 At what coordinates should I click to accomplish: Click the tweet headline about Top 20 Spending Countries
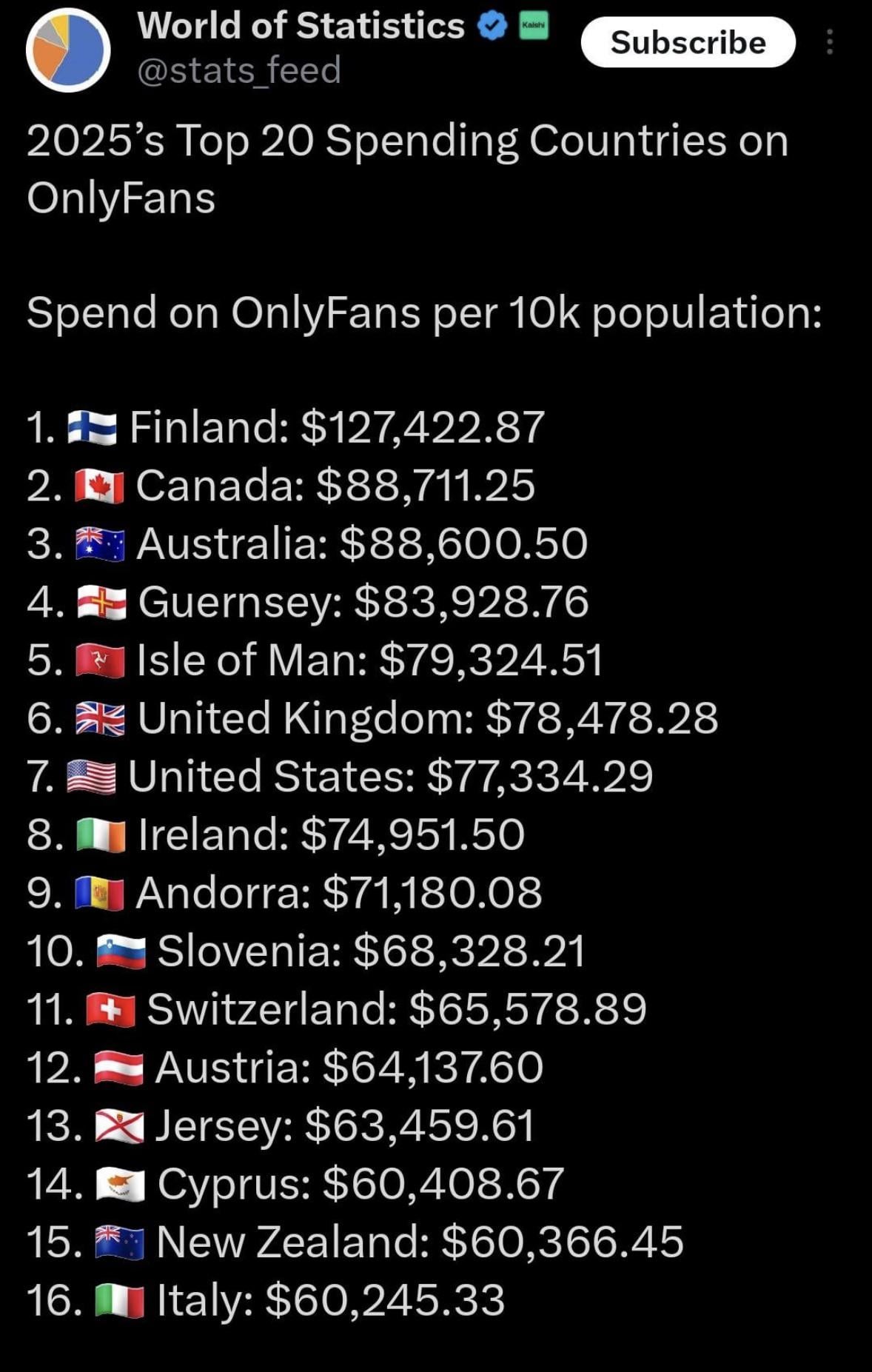(x=407, y=169)
